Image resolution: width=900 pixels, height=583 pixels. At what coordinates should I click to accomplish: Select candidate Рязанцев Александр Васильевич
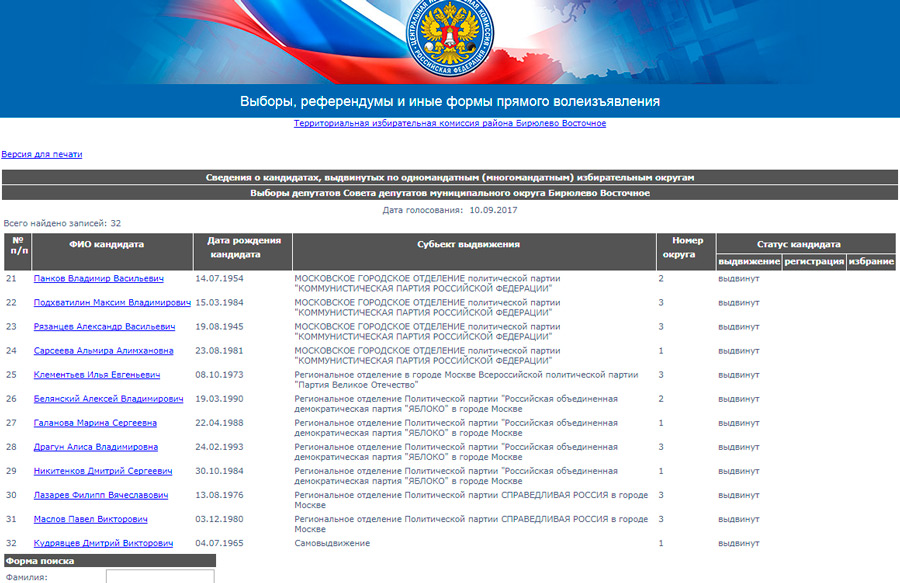pos(104,326)
